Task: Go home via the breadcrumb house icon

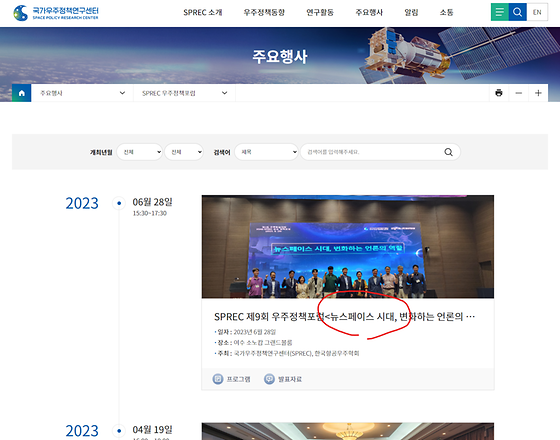Action: coord(21,93)
